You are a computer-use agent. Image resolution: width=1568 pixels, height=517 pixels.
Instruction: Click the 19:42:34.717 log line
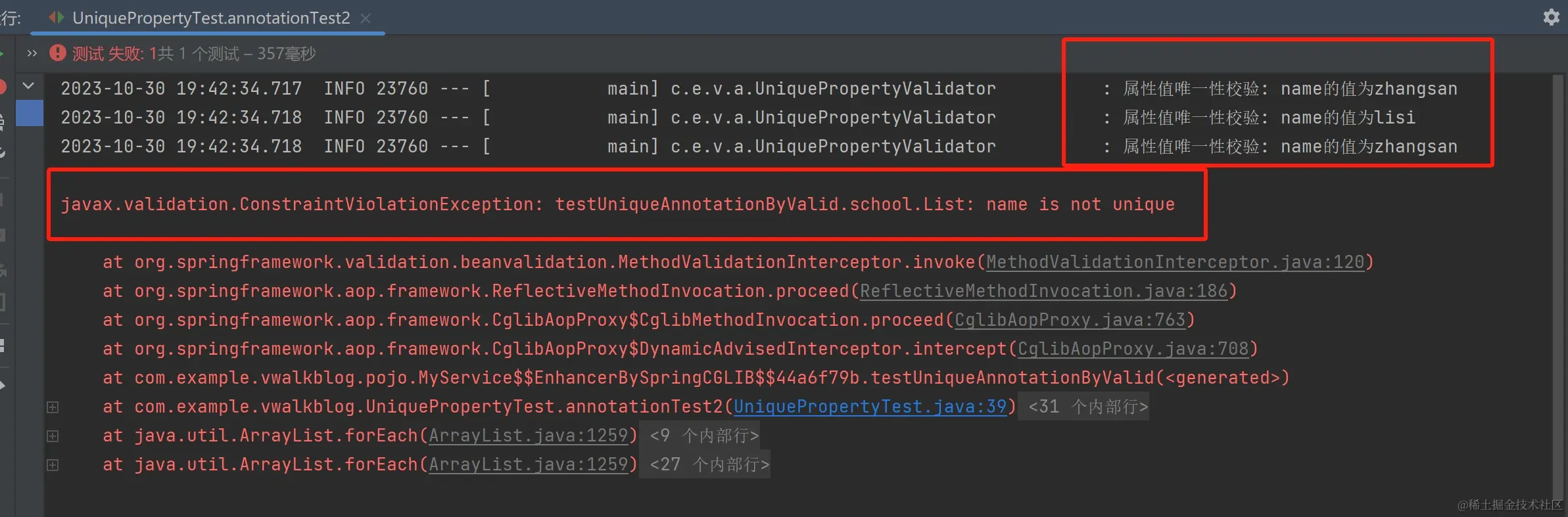click(x=759, y=89)
